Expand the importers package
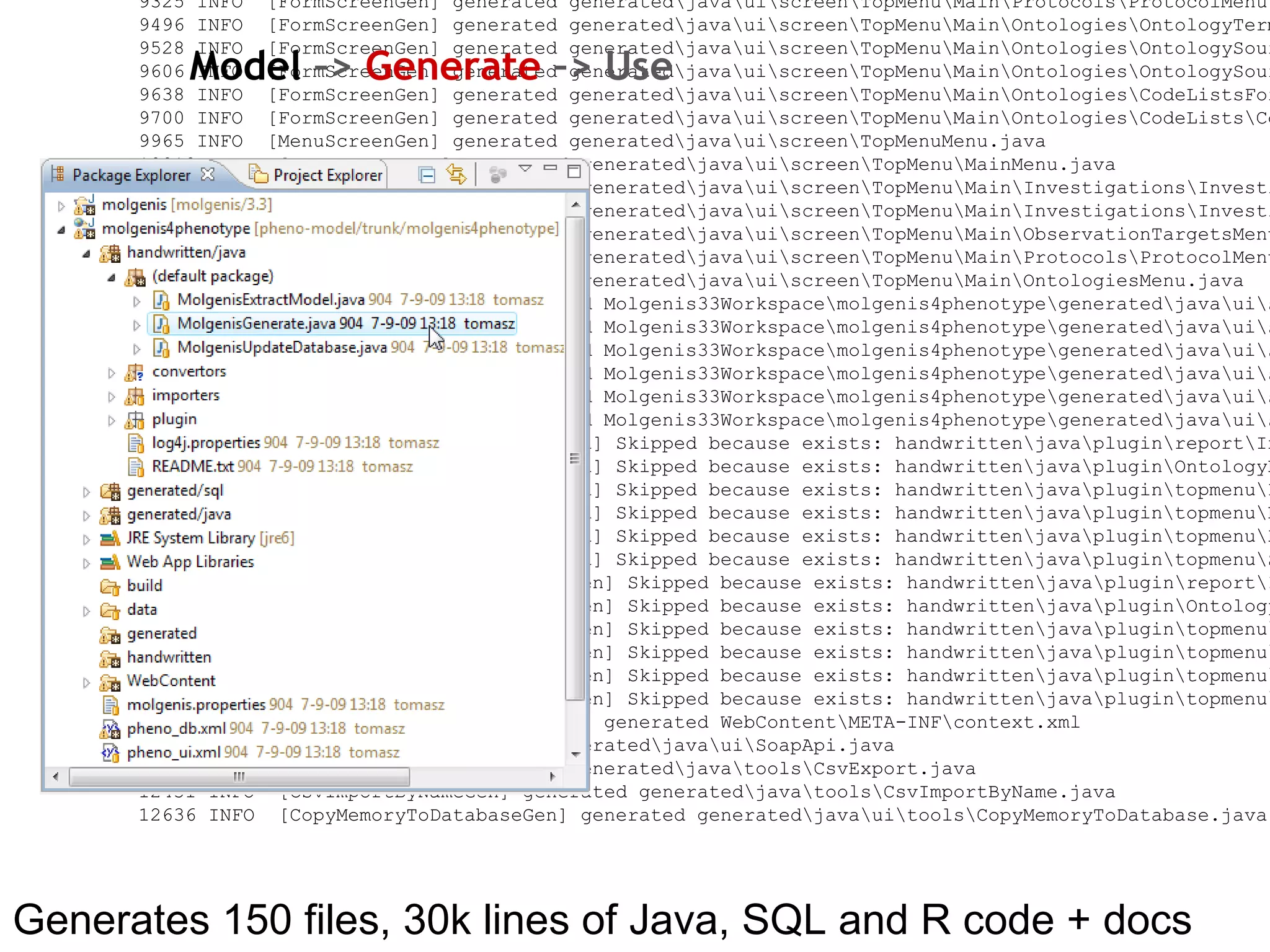The width and height of the screenshot is (1270, 952). pos(112,397)
